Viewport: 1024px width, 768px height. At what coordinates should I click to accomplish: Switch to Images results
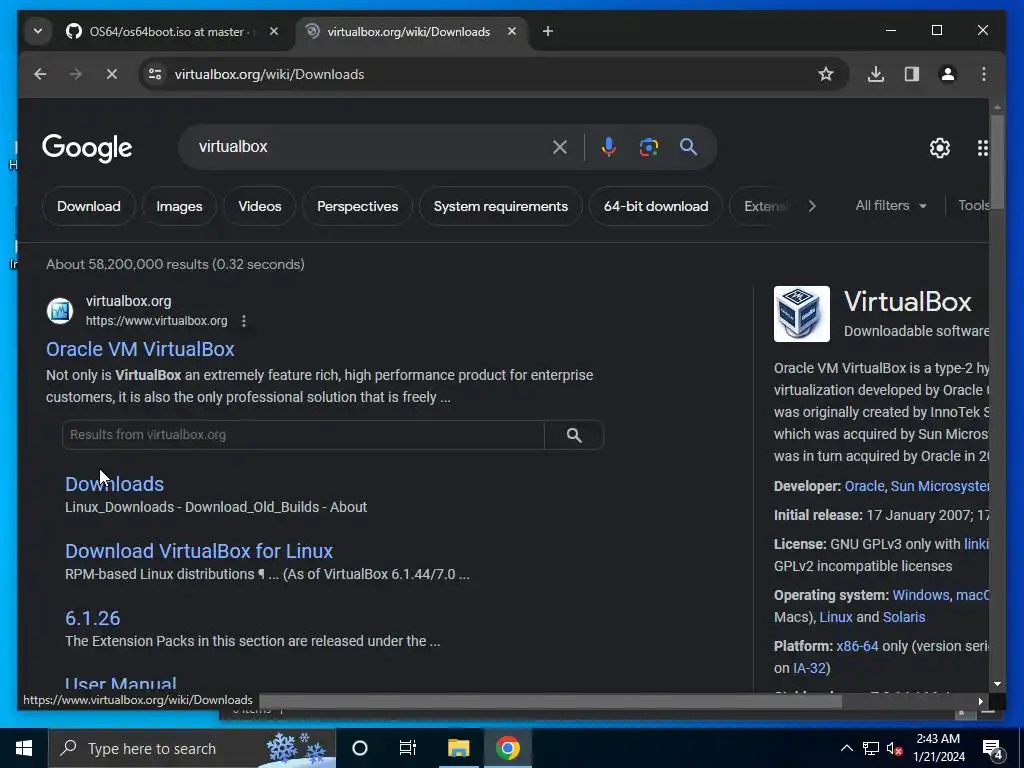pyautogui.click(x=179, y=206)
